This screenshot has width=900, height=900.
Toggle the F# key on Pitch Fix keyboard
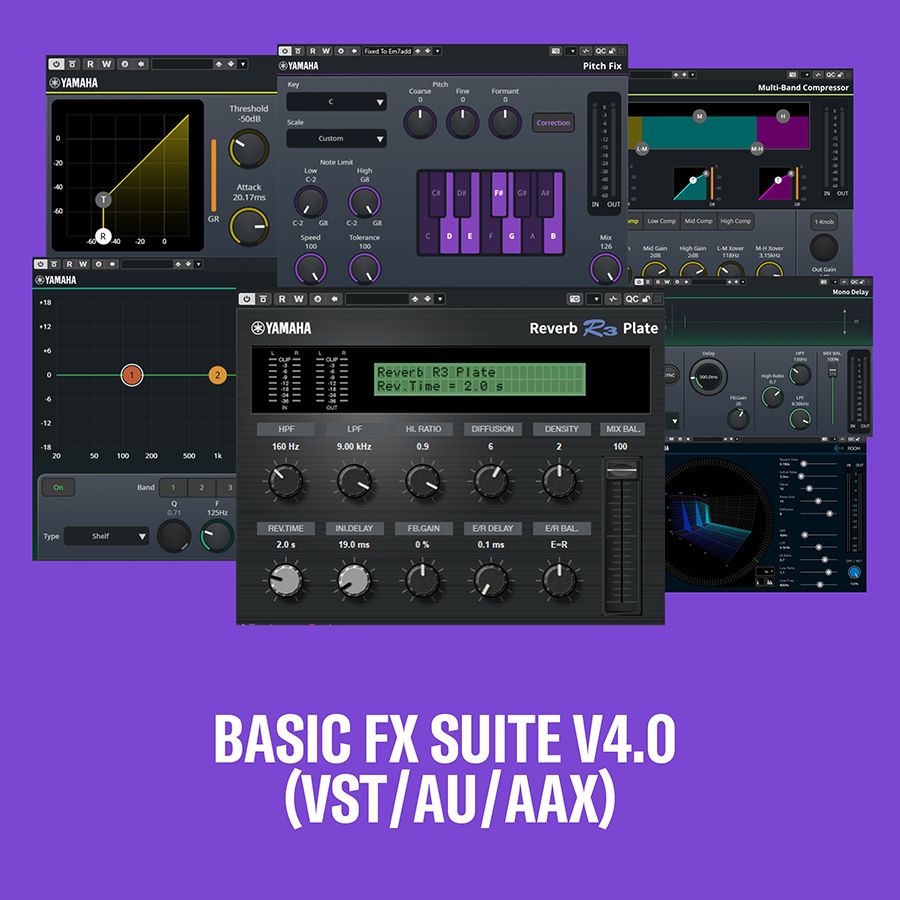[499, 194]
